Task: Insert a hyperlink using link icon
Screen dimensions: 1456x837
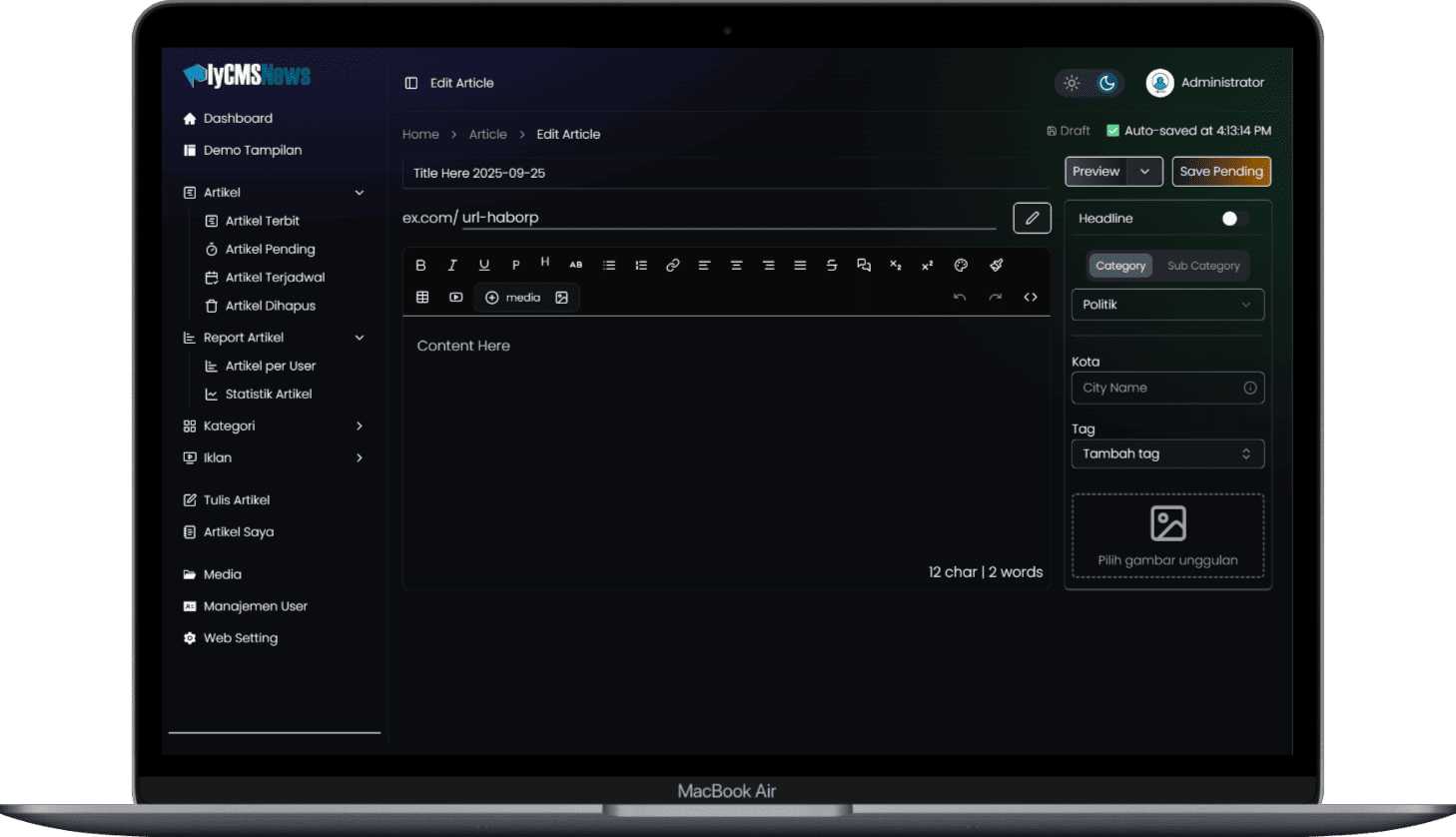Action: point(672,266)
